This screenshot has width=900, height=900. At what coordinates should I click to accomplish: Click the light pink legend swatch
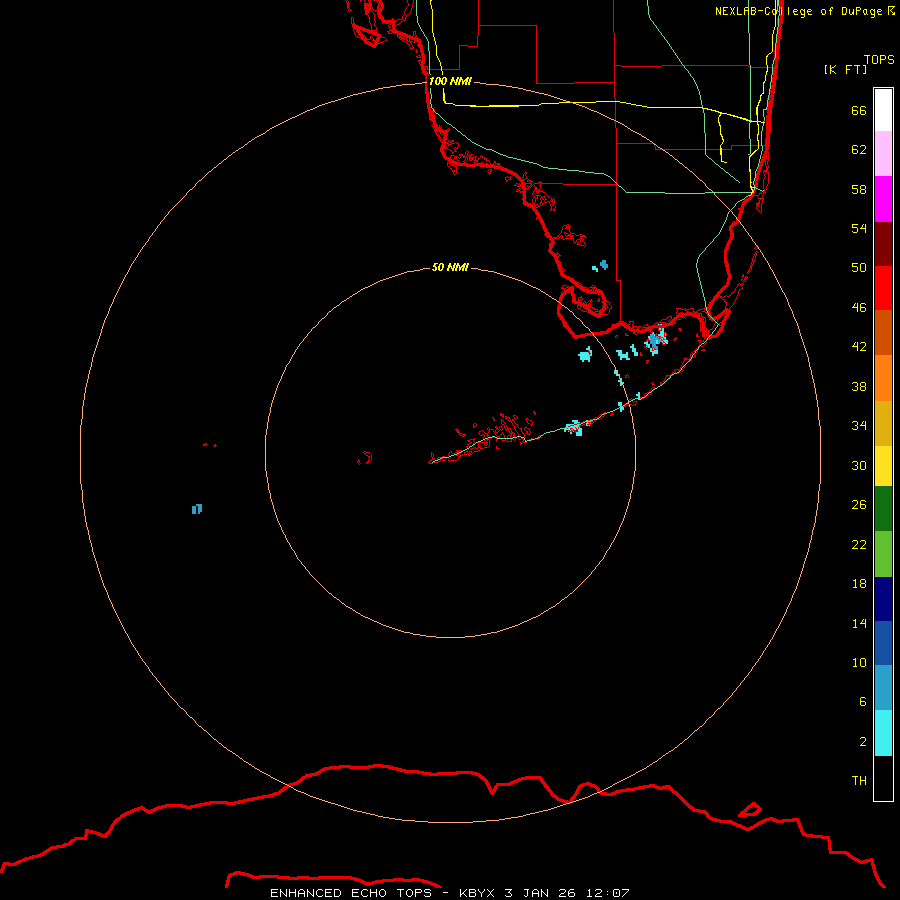[883, 153]
